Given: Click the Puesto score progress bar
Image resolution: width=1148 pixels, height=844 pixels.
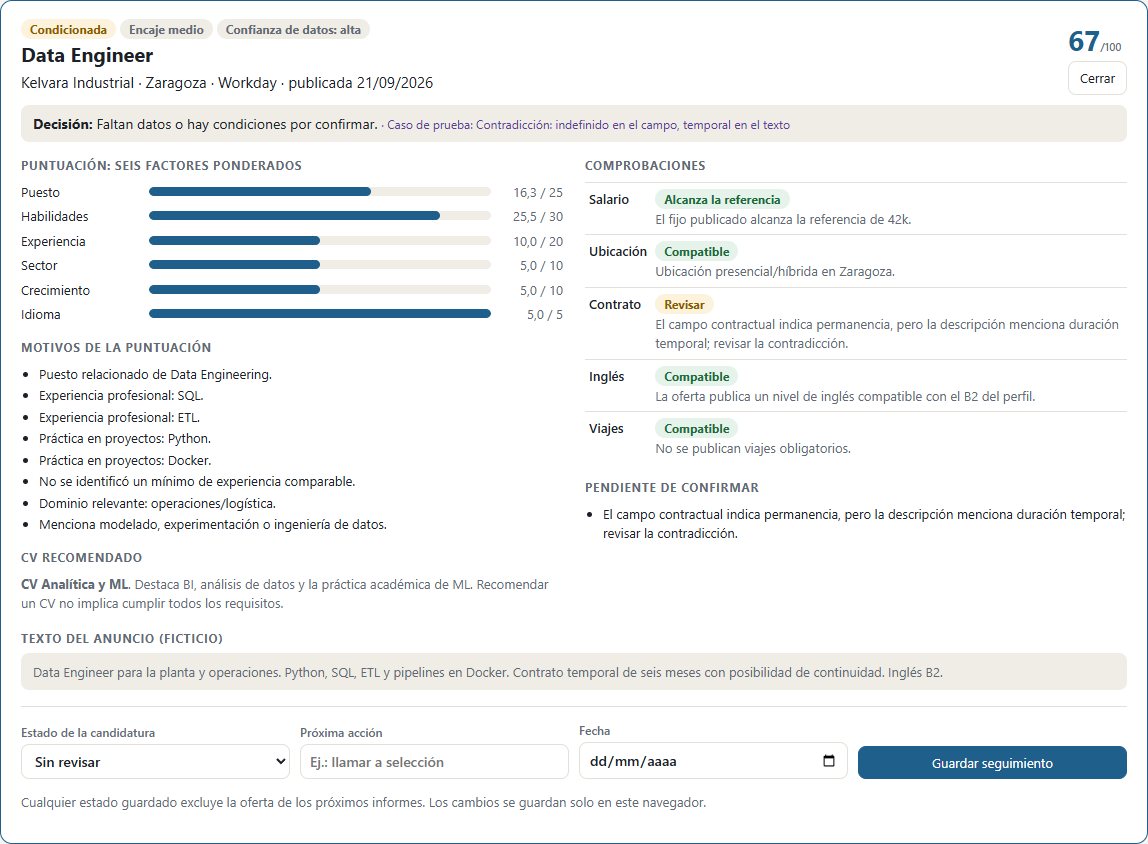Looking at the screenshot, I should [x=320, y=192].
